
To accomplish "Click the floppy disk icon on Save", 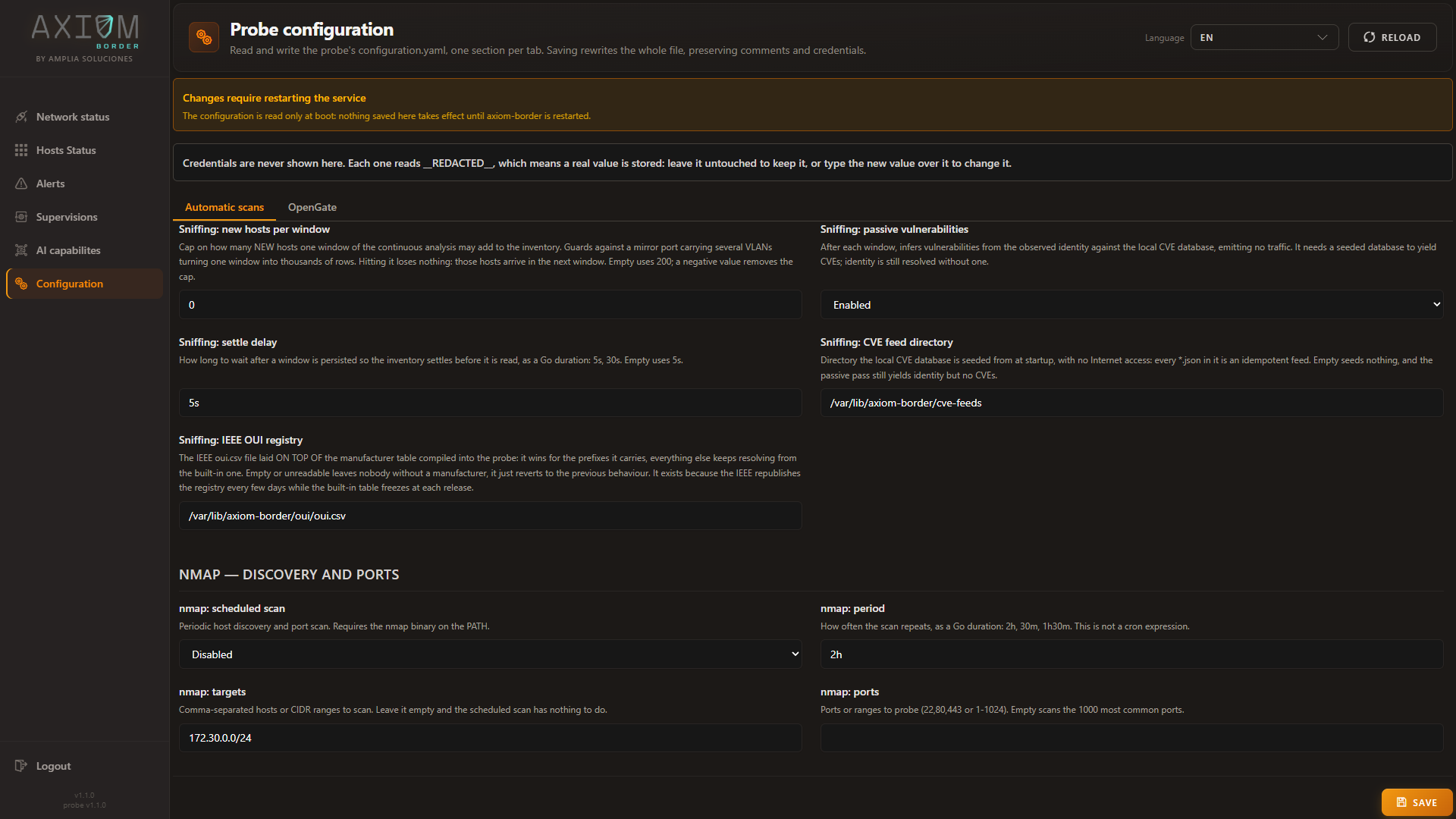I will coord(1401,802).
